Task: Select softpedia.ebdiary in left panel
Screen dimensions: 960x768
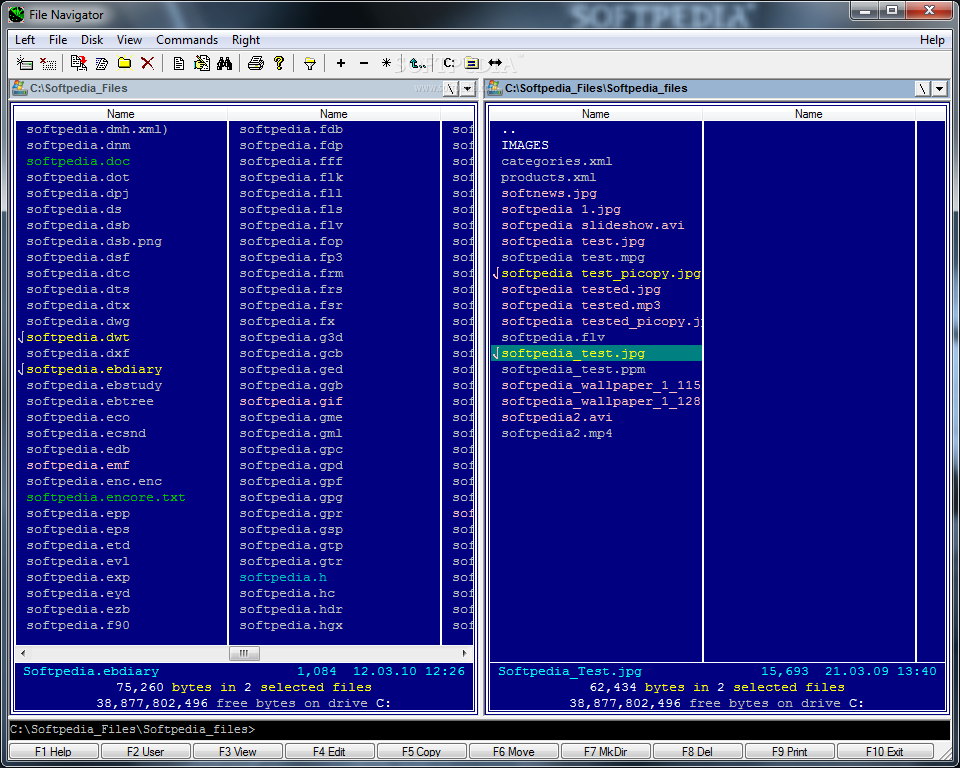Action: (94, 369)
